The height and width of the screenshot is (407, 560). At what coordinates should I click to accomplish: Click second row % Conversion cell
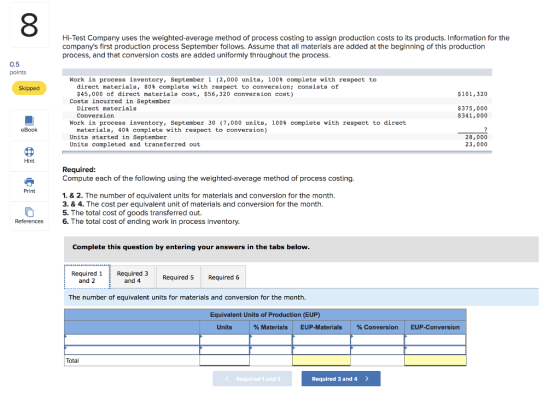click(x=377, y=350)
